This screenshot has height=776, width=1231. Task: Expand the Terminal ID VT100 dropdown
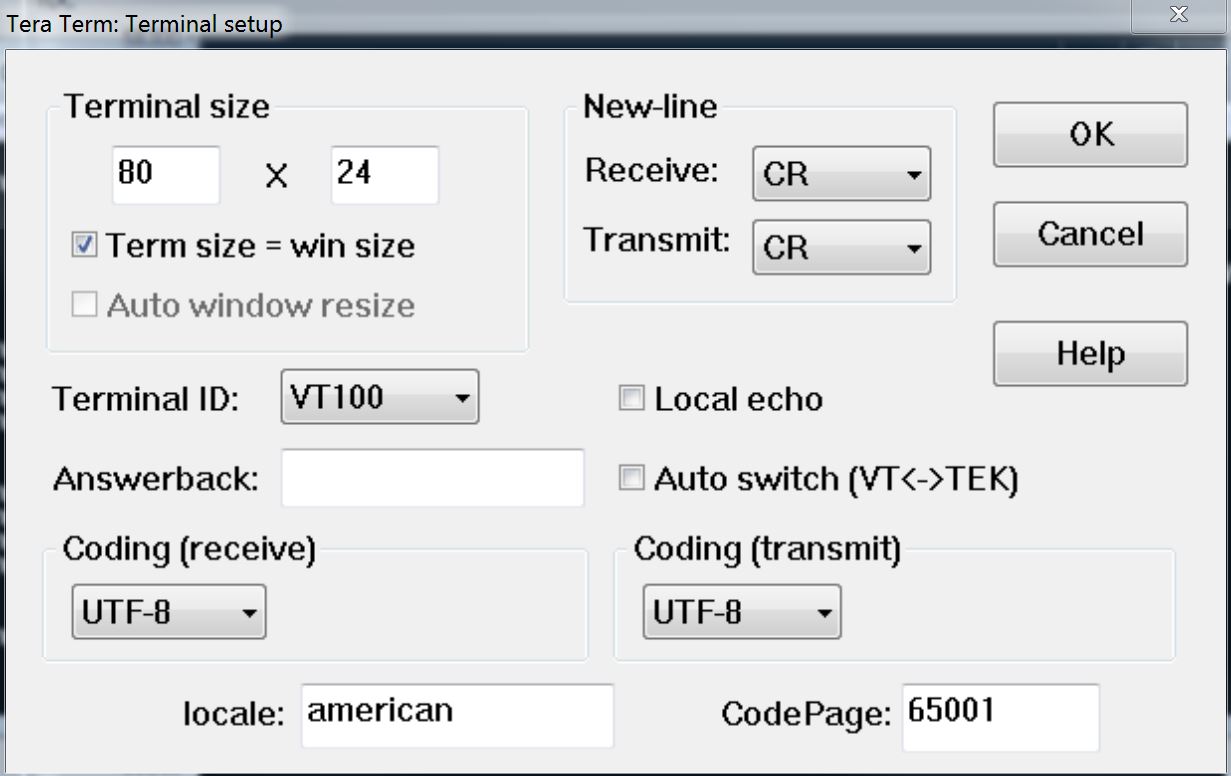tap(380, 397)
